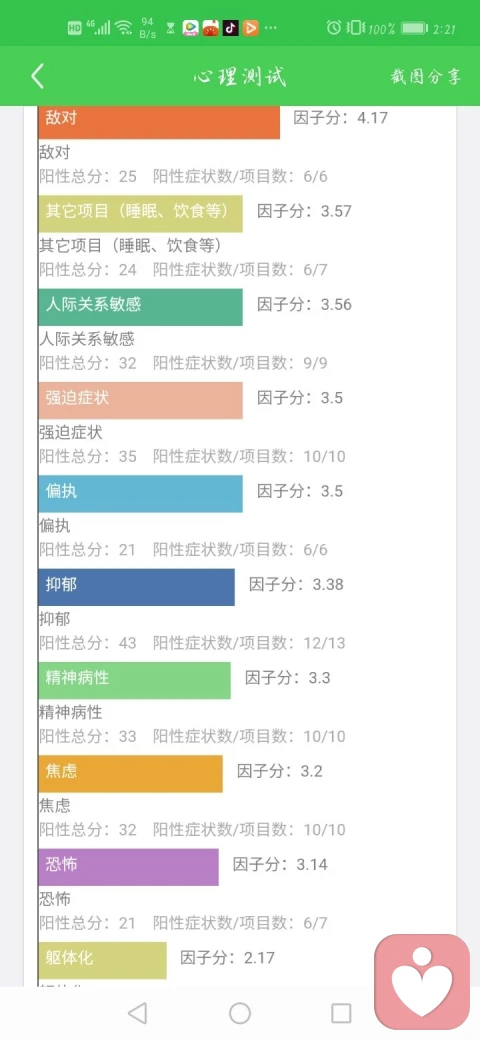Tap 截图分享 to share screenshot
480x1040 pixels.
click(x=425, y=77)
